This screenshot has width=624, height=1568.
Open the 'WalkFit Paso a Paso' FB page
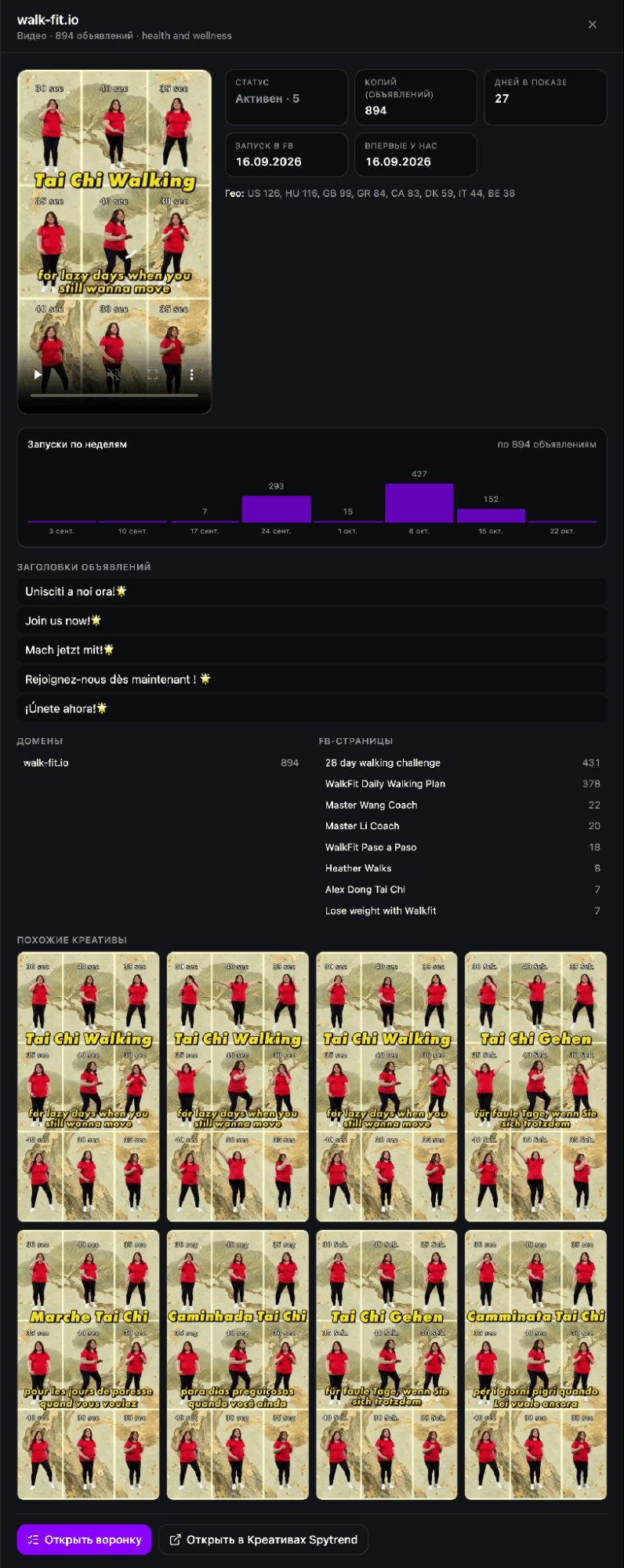pos(463,847)
